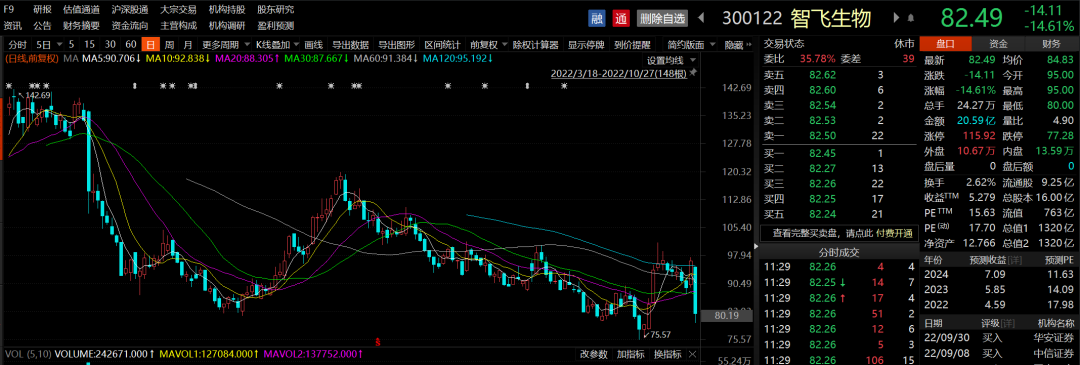Open the 估值通道 menu item
Screen dimensions: 1080x365
(81, 10)
